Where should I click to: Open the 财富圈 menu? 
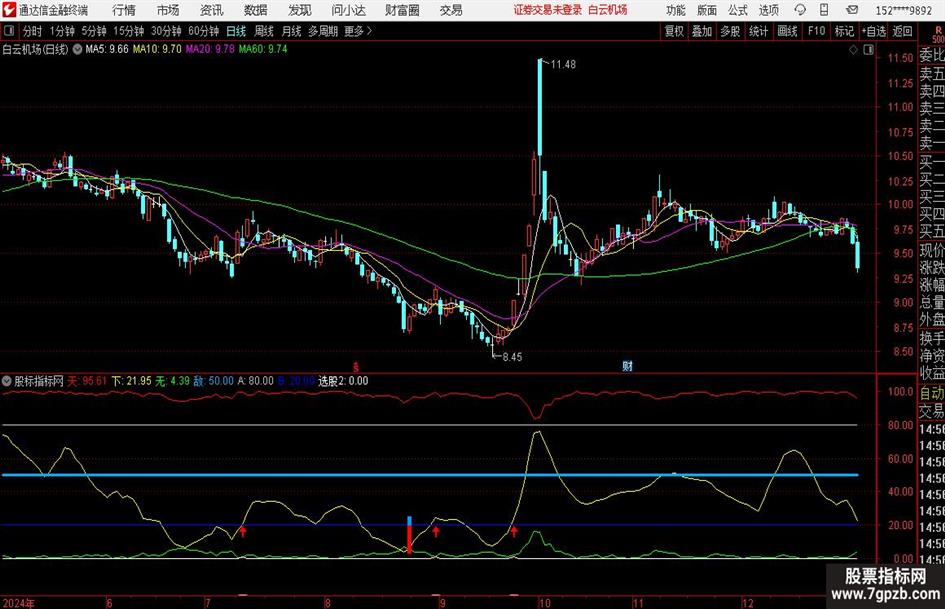coord(402,10)
